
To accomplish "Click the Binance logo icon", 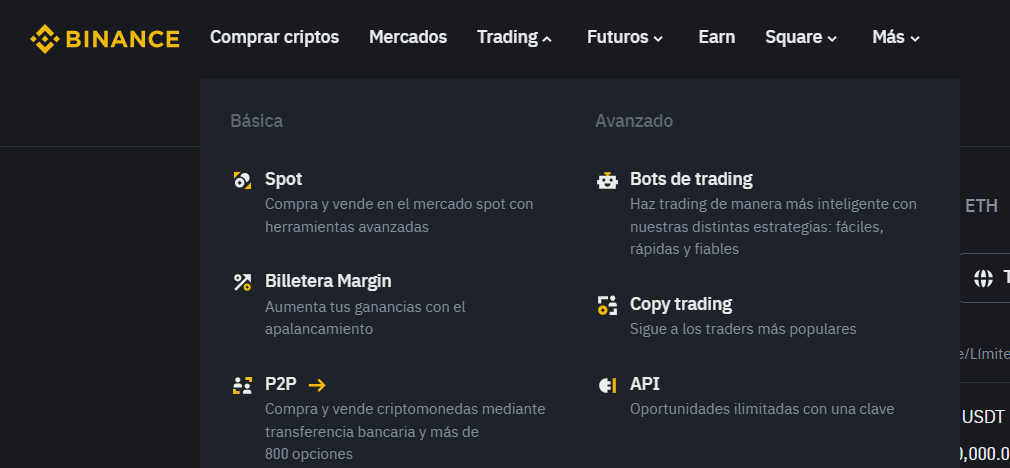I will click(45, 39).
